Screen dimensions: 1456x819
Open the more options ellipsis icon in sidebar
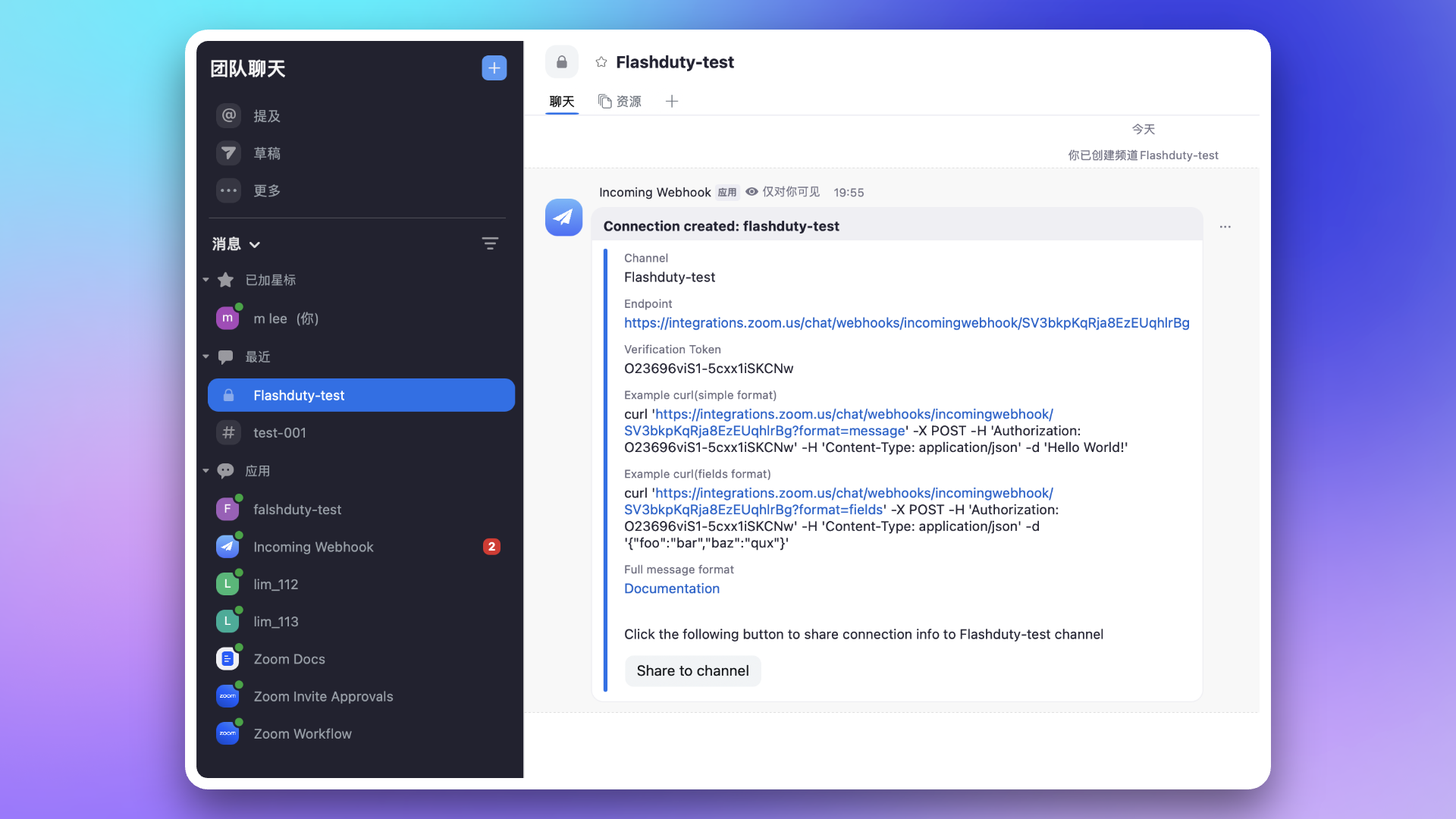point(228,190)
